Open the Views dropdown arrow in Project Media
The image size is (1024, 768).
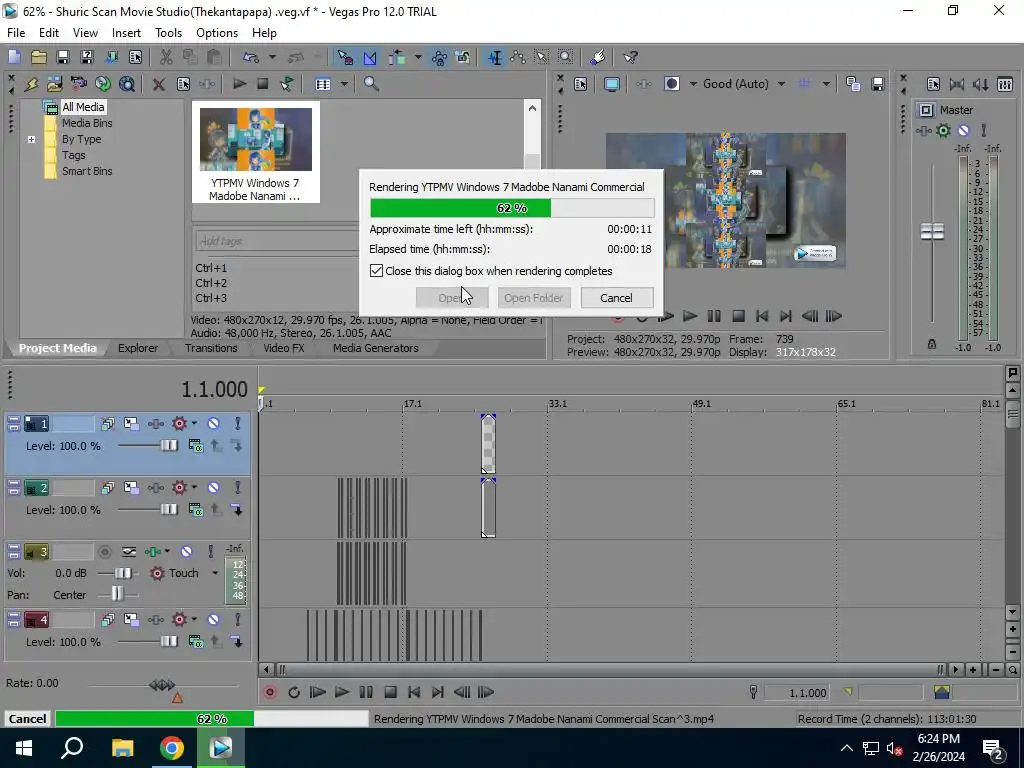click(344, 84)
